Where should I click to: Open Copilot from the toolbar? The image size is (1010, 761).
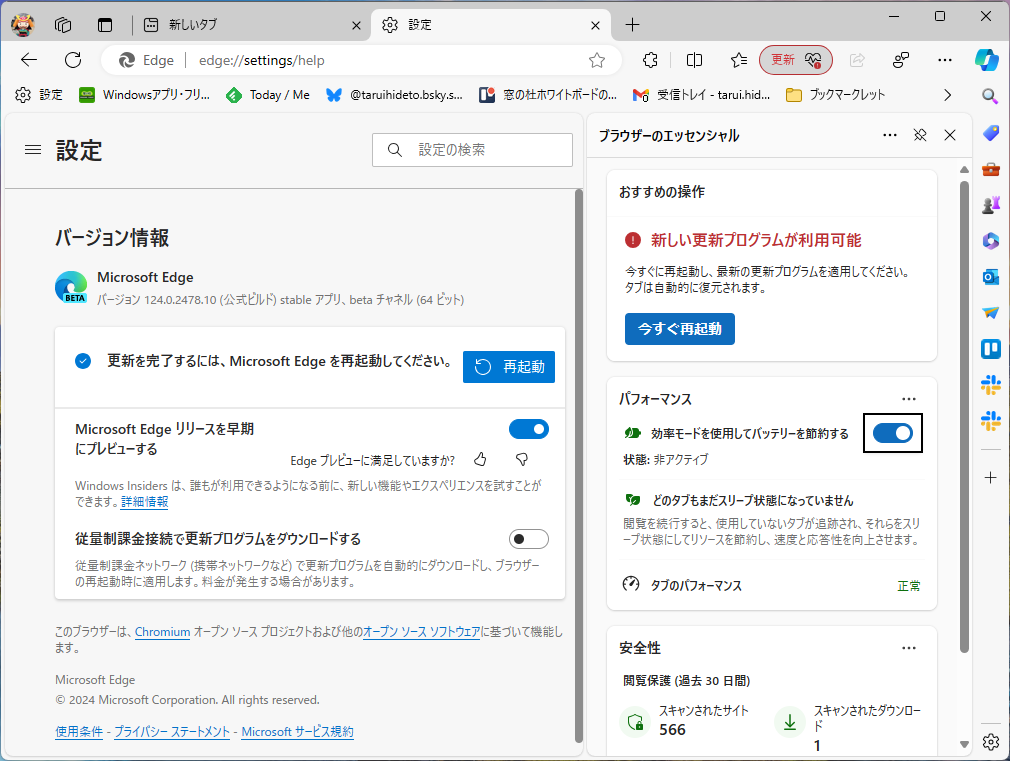coord(989,60)
